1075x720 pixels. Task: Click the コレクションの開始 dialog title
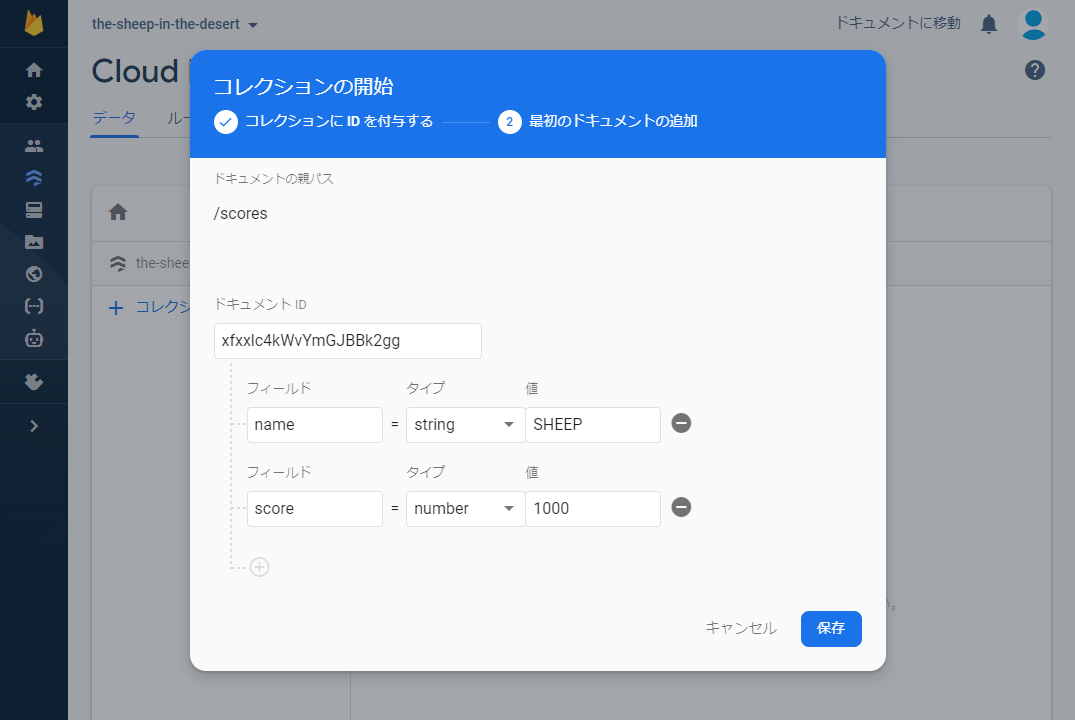[304, 86]
